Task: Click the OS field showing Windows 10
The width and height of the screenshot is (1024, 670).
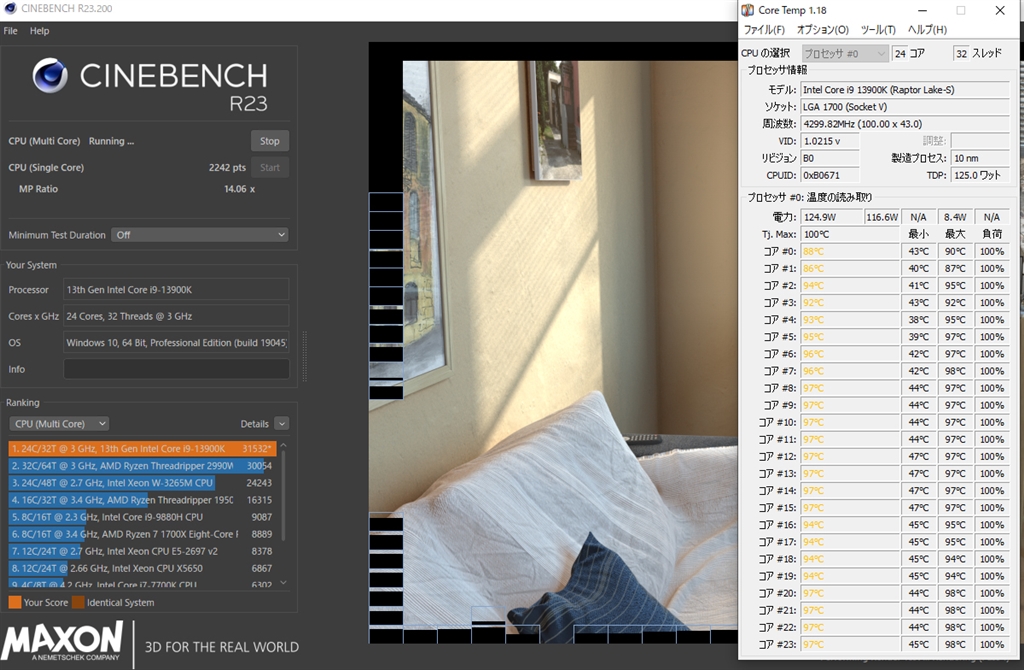Action: click(x=176, y=343)
